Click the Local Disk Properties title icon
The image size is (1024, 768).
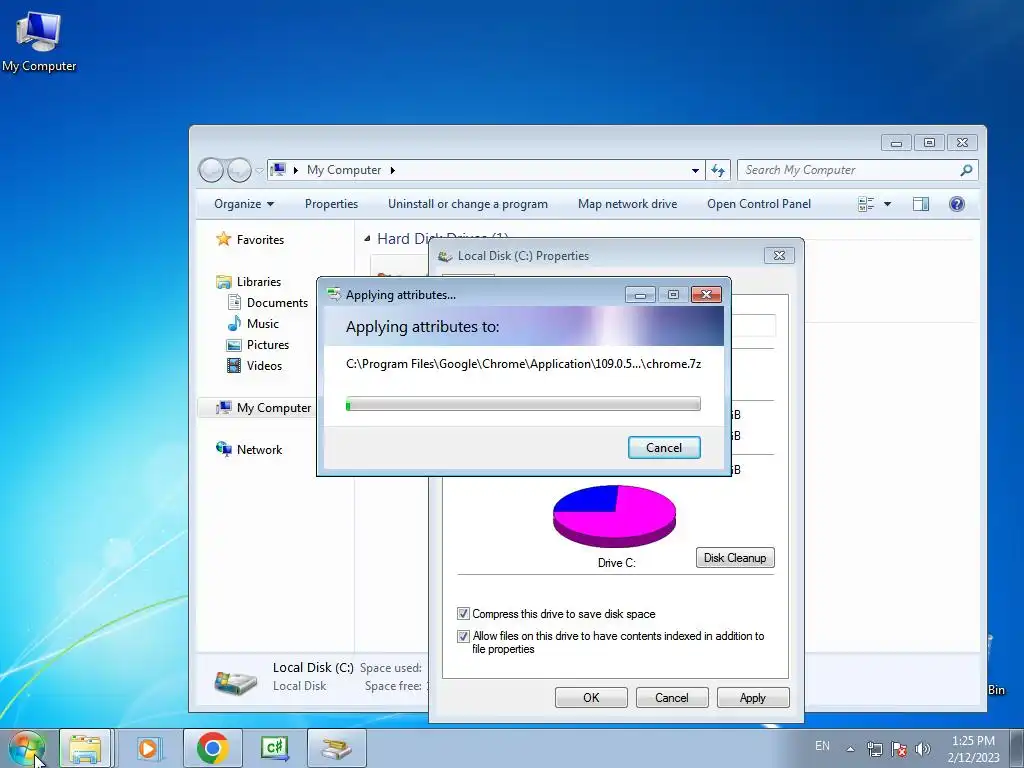click(445, 256)
